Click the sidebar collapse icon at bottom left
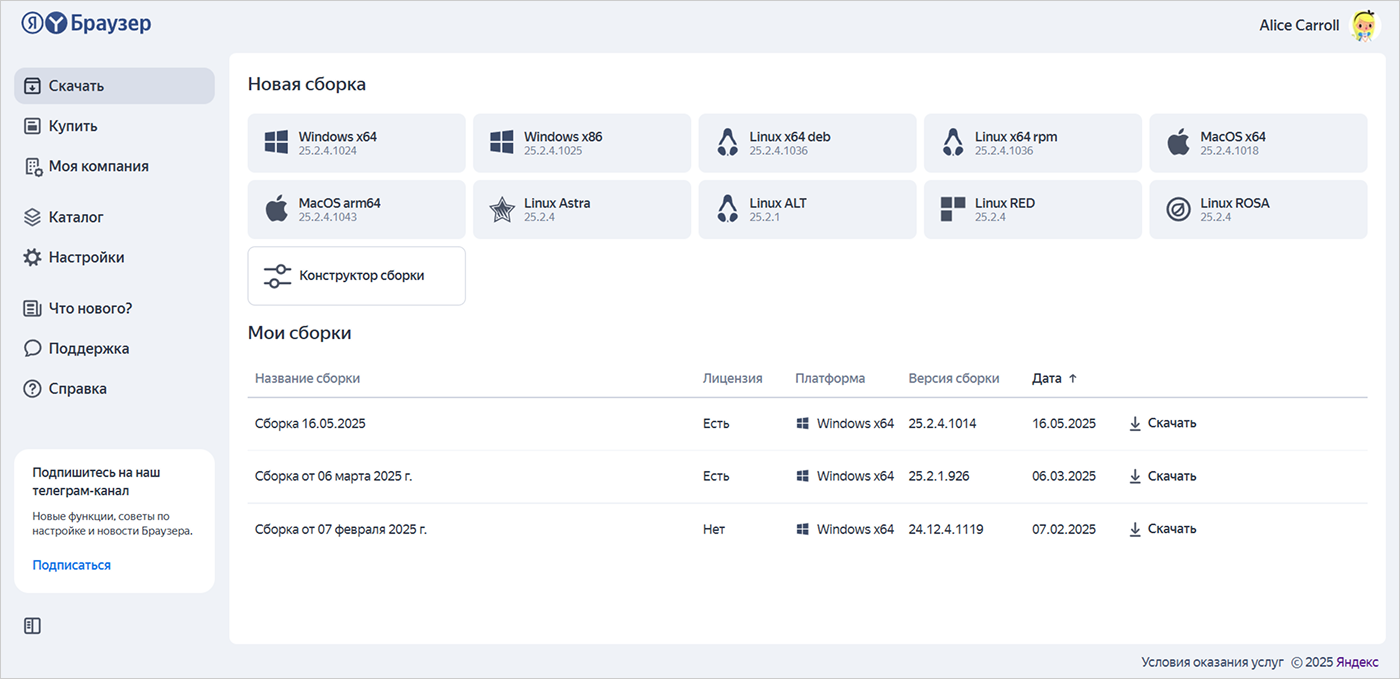The image size is (1400, 679). 32,626
